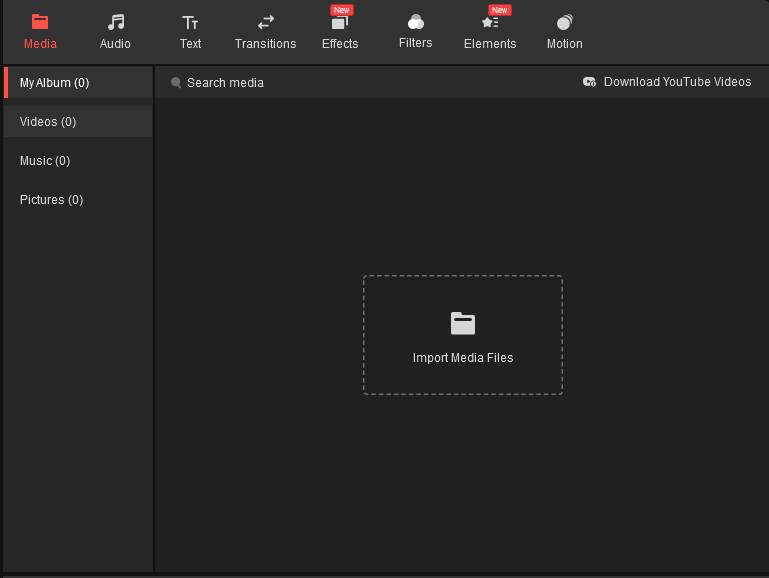
Task: Open the Filters circles icon
Action: tap(415, 22)
